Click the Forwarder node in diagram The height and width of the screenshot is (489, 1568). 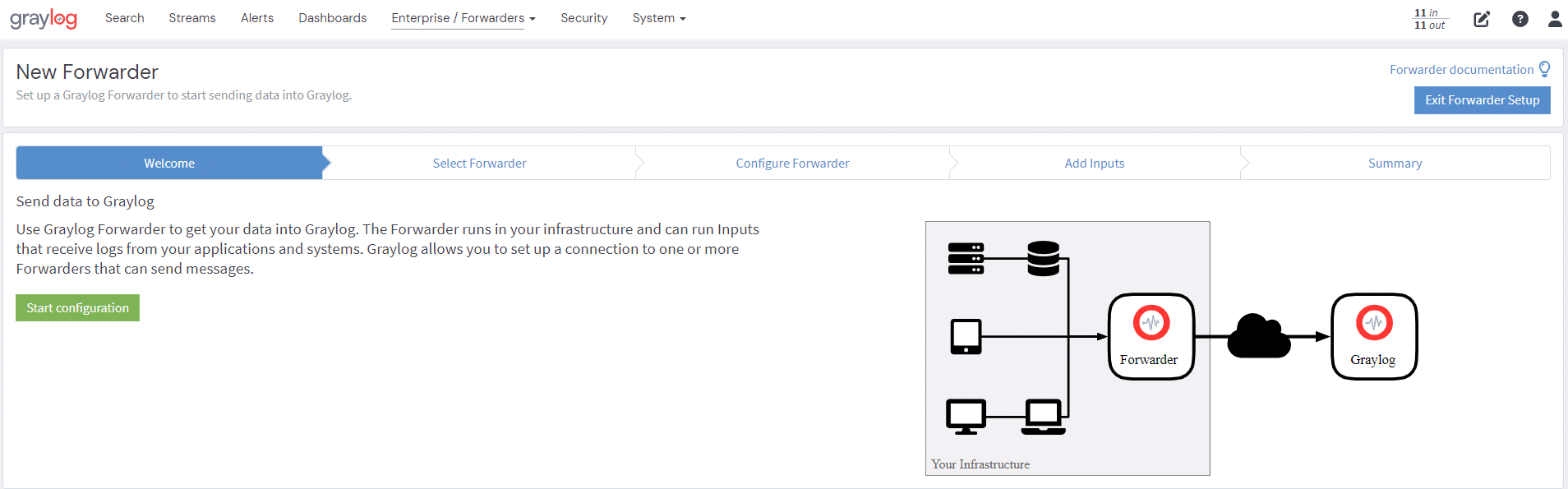[1151, 337]
